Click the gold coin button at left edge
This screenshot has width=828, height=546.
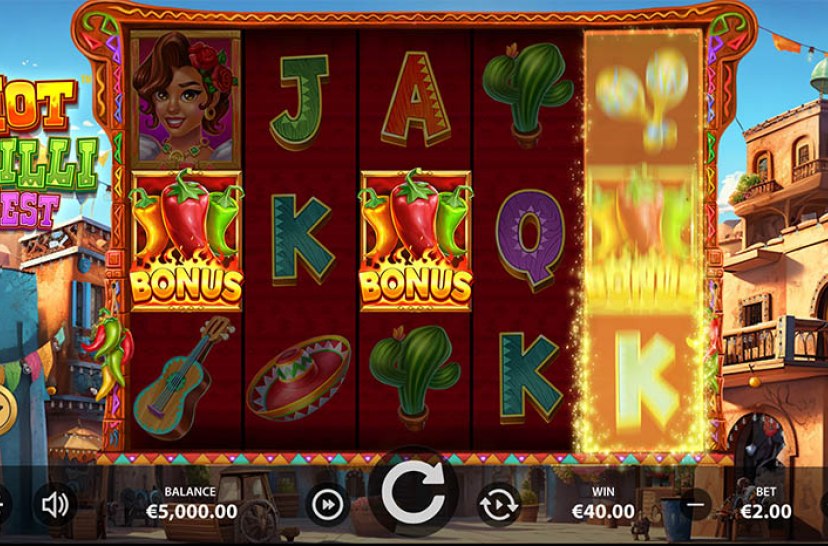click(7, 410)
